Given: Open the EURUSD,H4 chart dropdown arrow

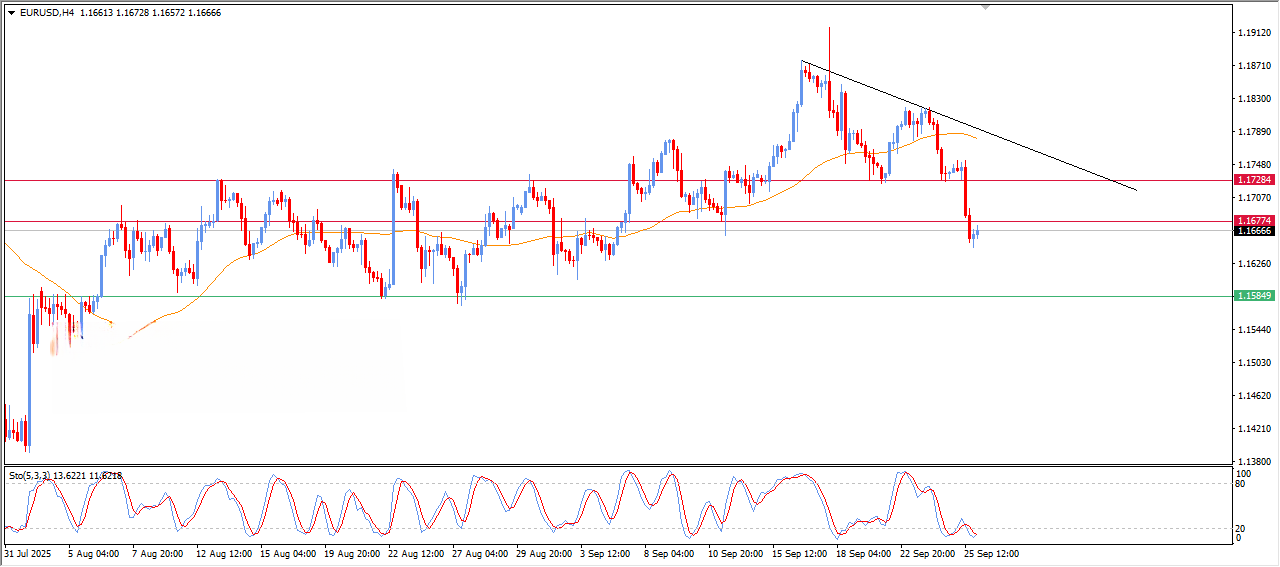Looking at the screenshot, I should (x=11, y=13).
